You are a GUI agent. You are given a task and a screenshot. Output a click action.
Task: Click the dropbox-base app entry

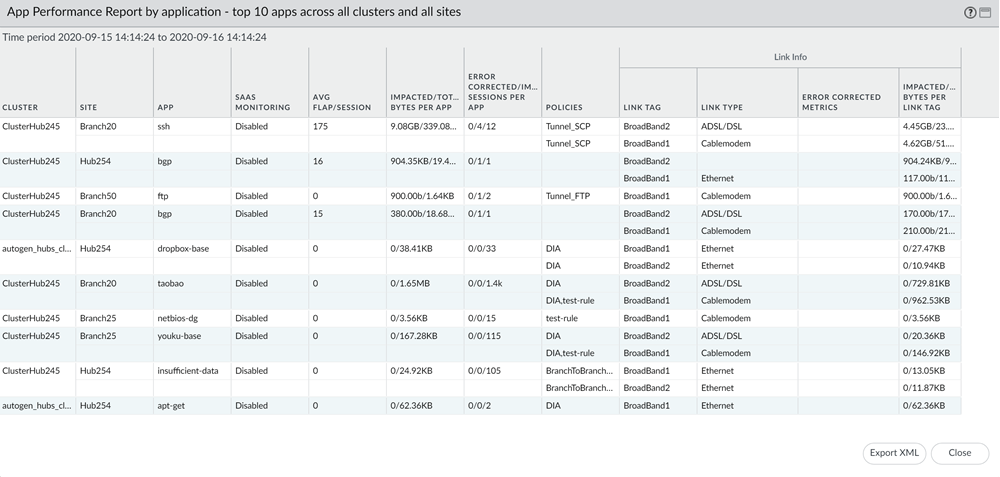point(183,248)
